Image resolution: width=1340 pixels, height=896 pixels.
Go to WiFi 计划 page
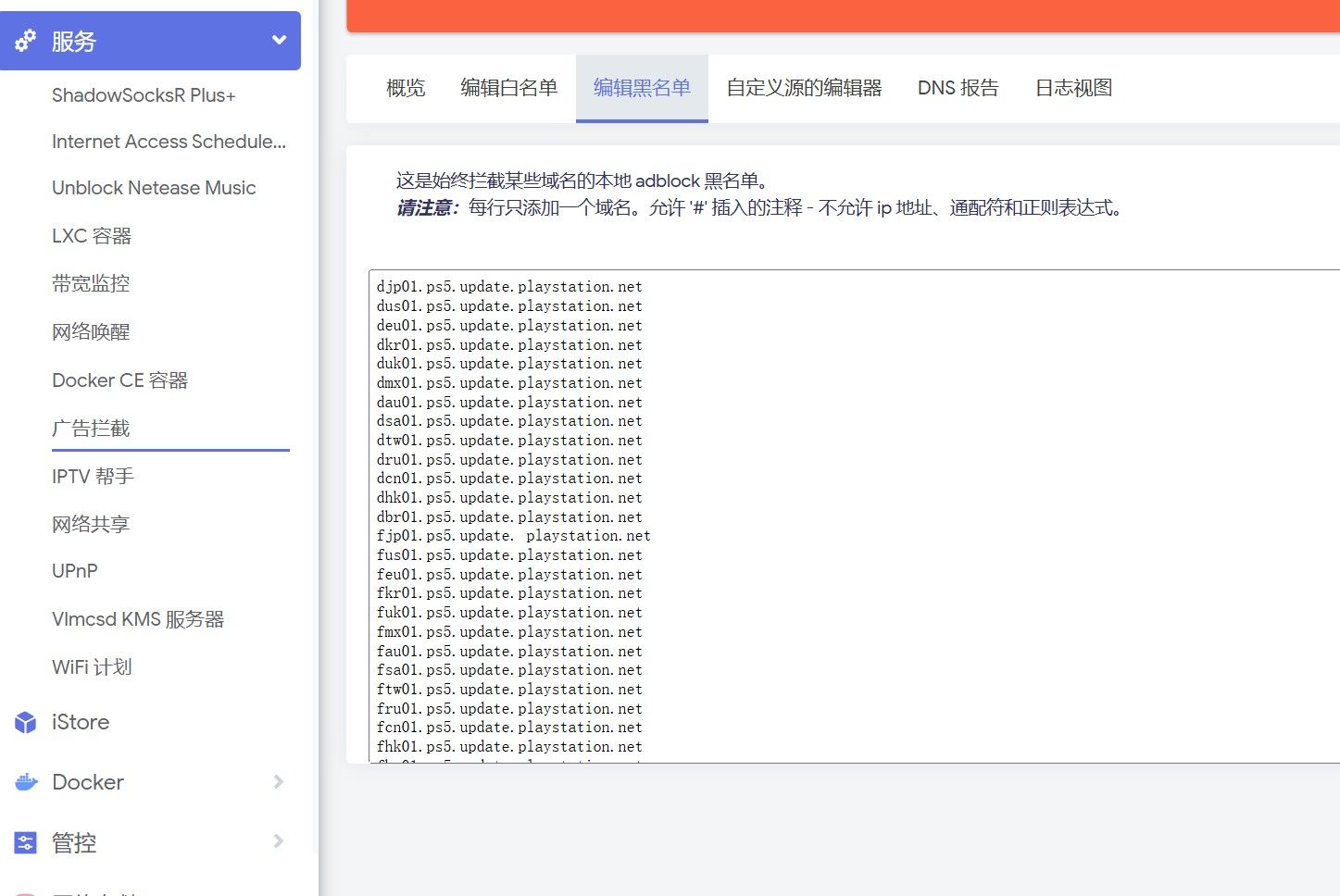pos(92,667)
